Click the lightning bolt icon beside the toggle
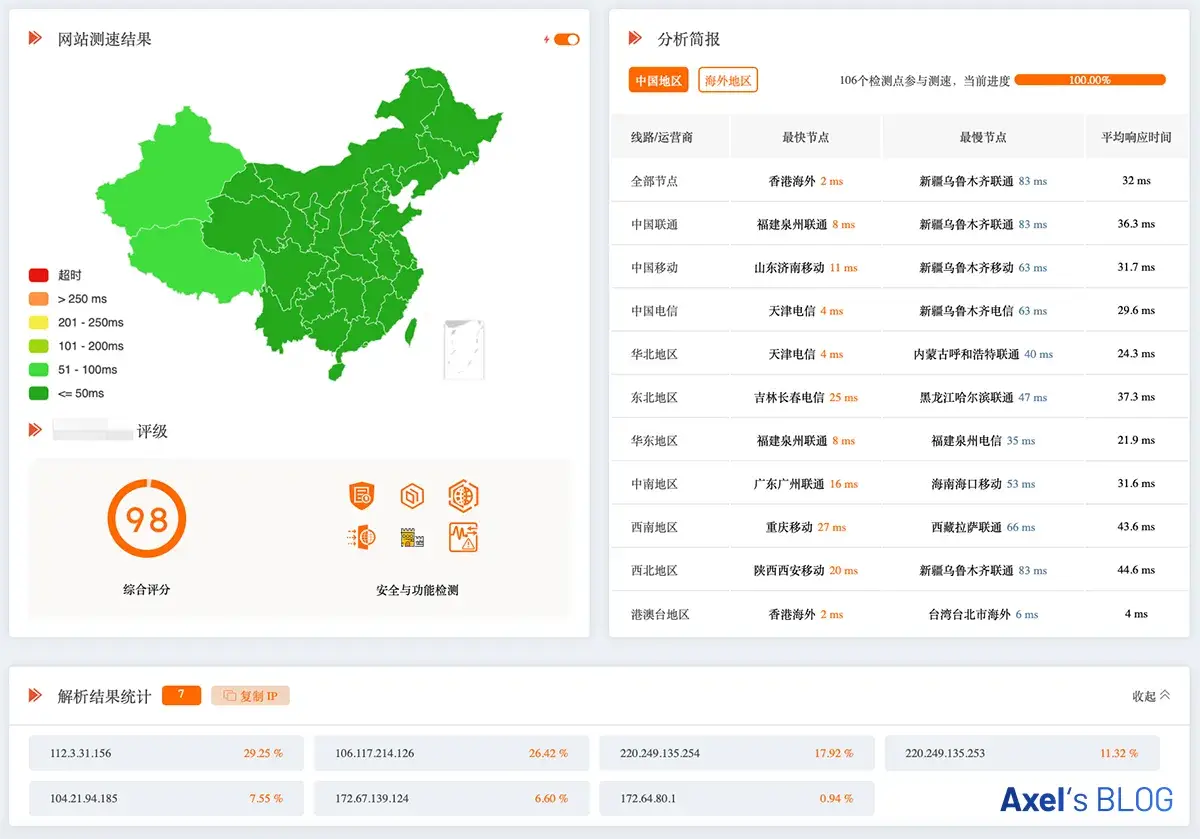Image resolution: width=1200 pixels, height=839 pixels. click(546, 40)
